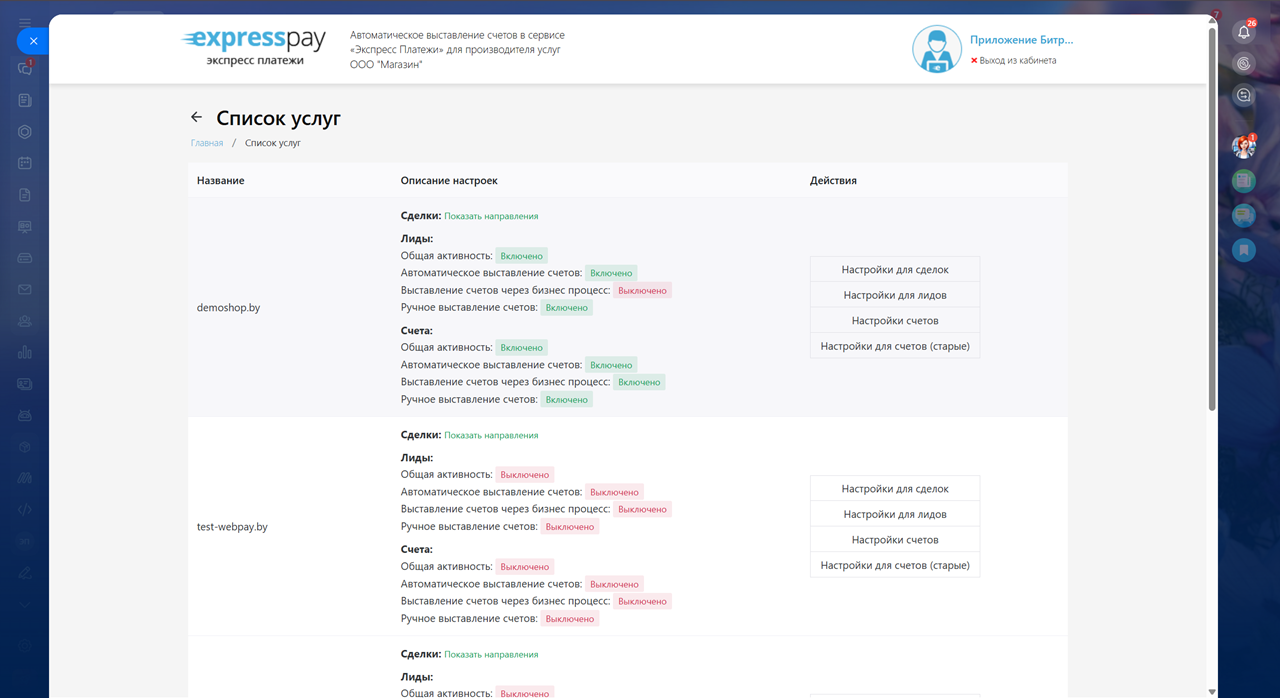Open messenger icon with red badge in left sidebar
This screenshot has height=698, width=1280.
tap(25, 68)
